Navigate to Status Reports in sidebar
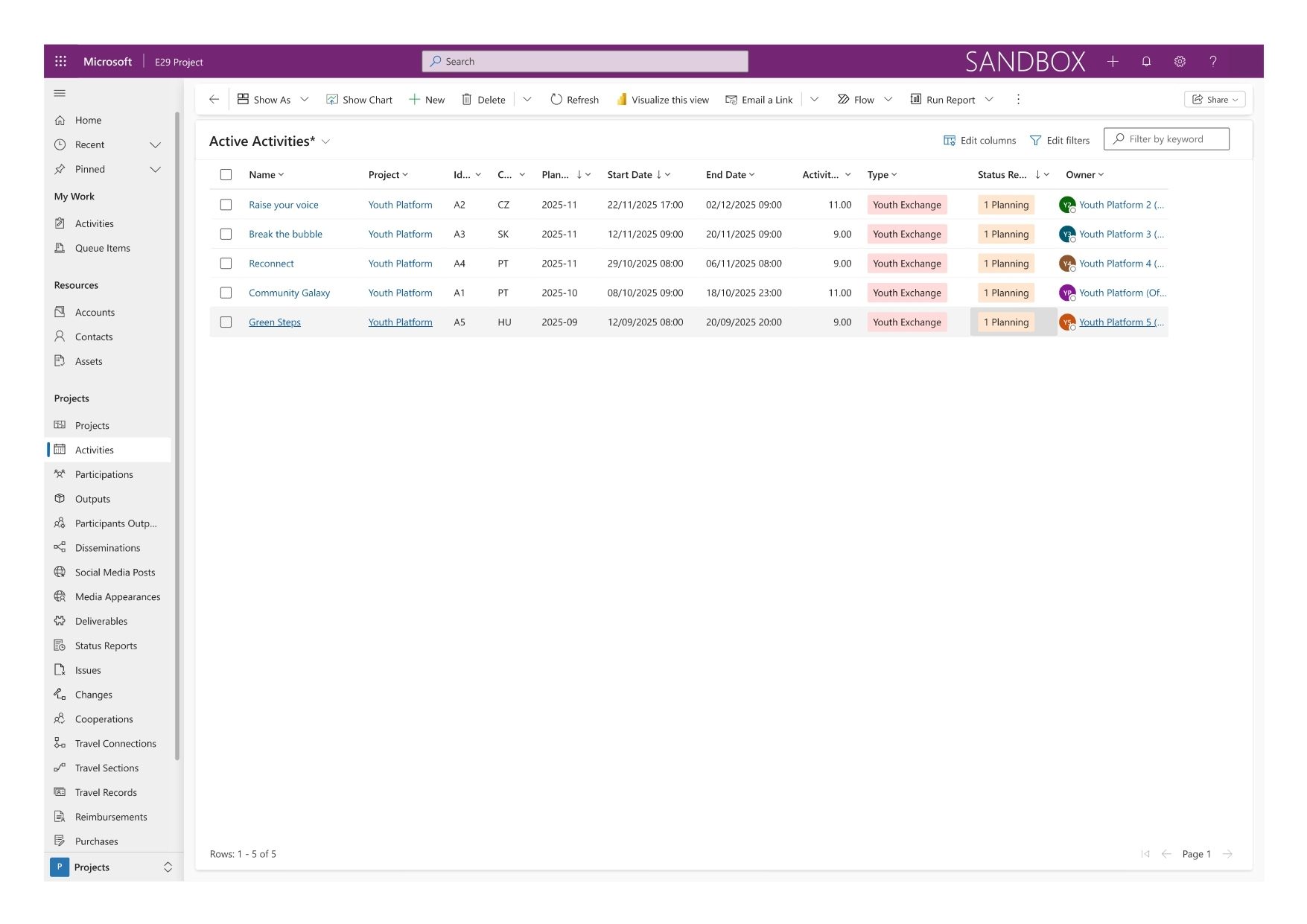The image size is (1307, 924). [106, 646]
